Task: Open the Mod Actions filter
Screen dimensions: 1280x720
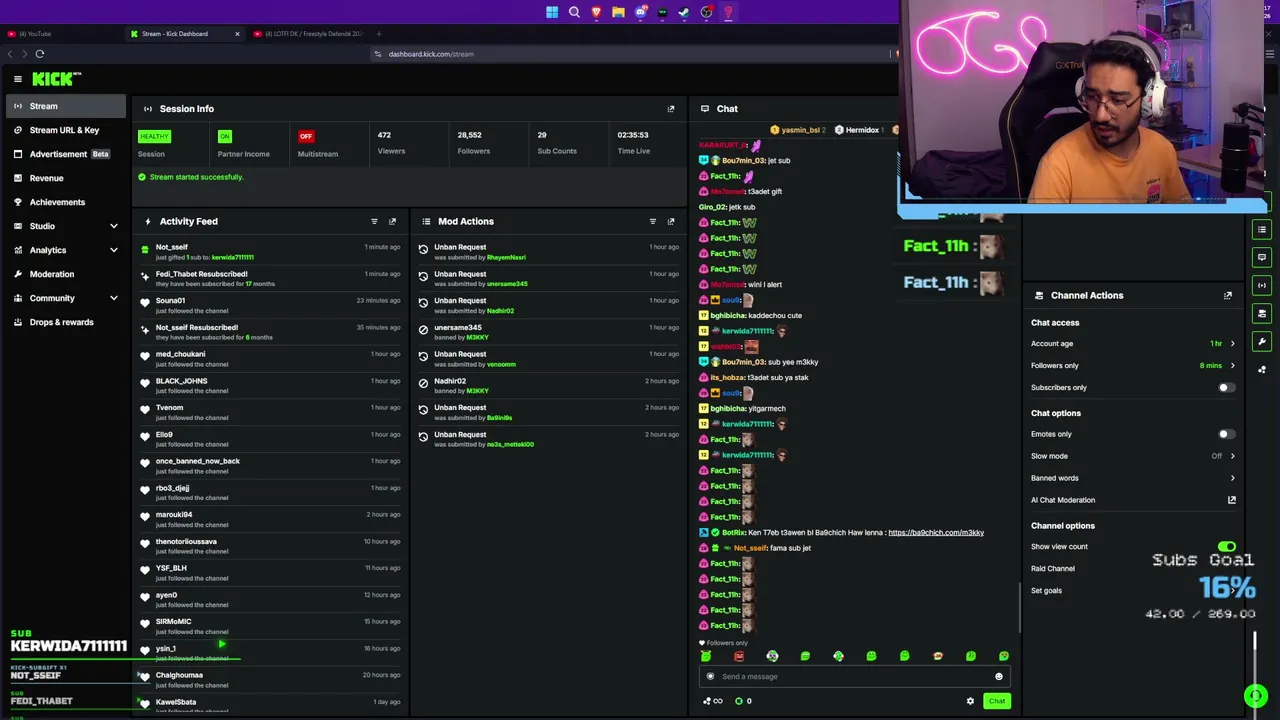Action: pos(653,222)
